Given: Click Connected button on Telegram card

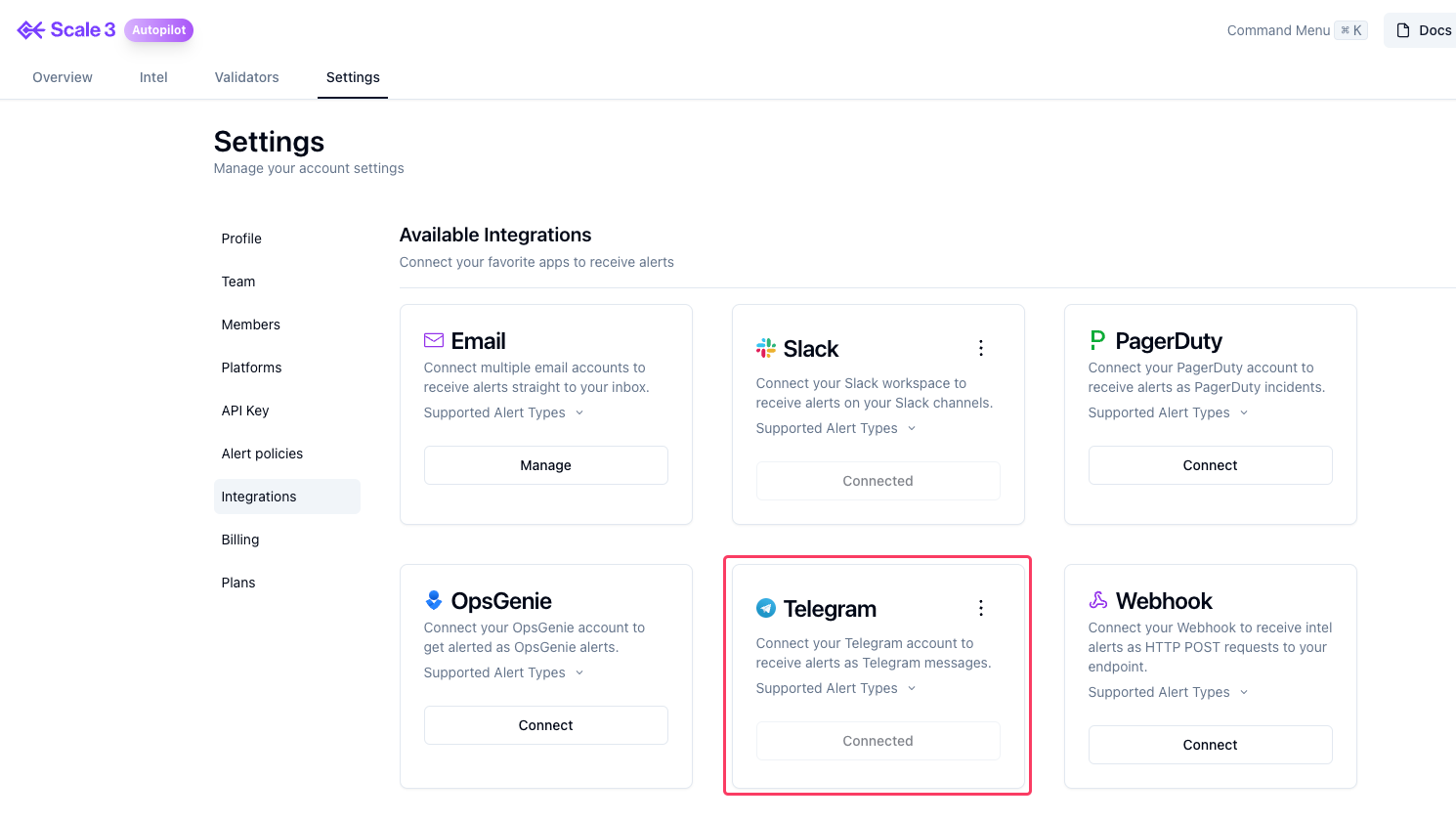Looking at the screenshot, I should (878, 741).
